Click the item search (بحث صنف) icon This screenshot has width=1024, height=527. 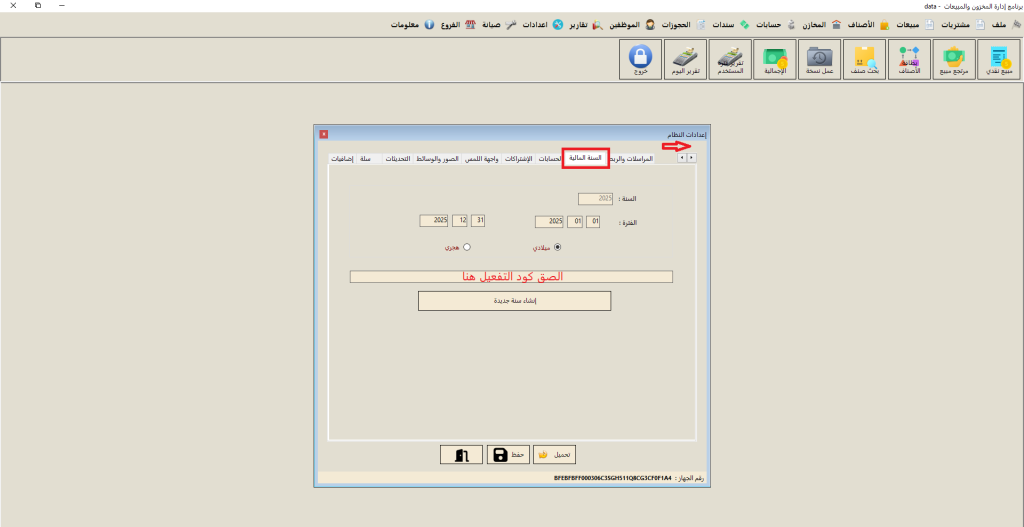[x=864, y=61]
